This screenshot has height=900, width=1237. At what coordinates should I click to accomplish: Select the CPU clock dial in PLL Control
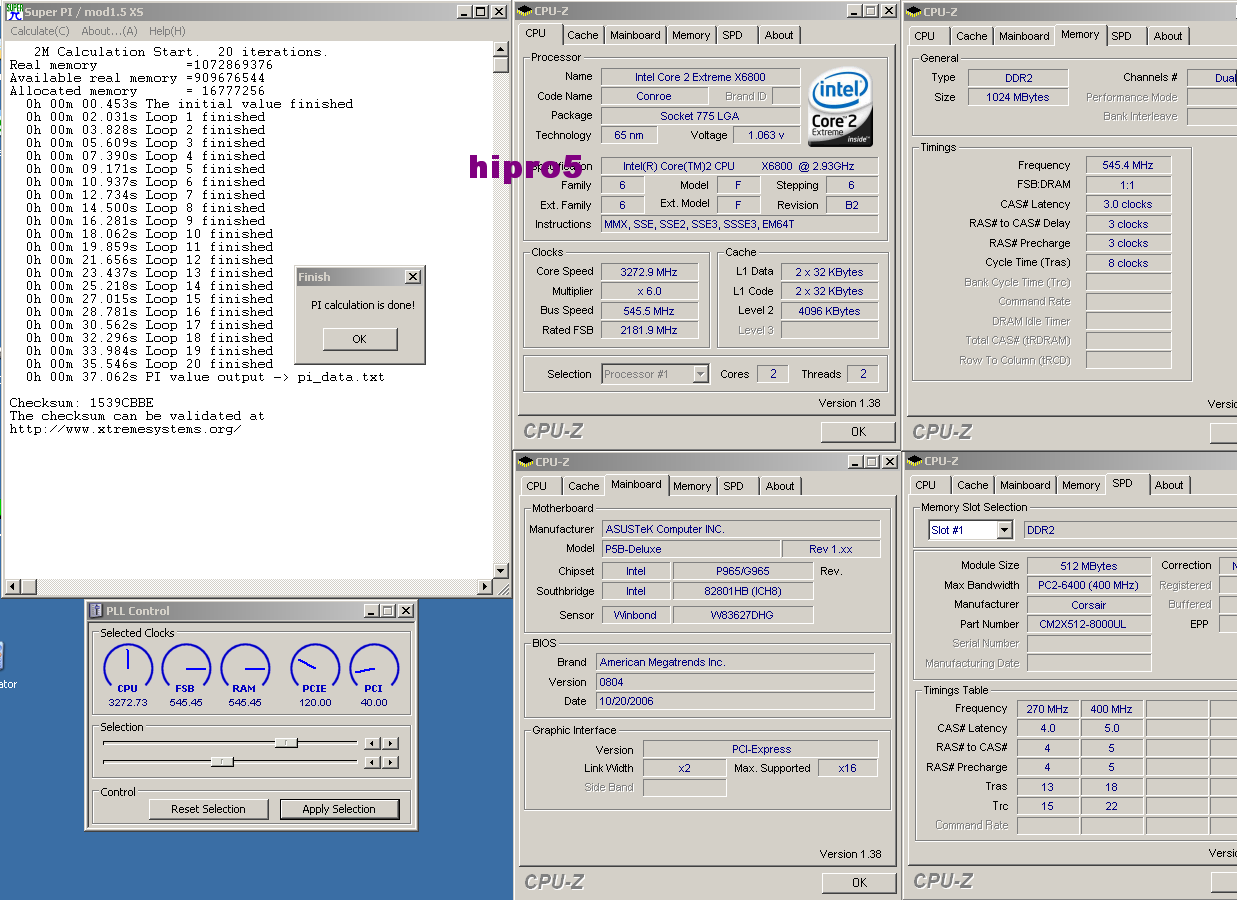[x=128, y=668]
